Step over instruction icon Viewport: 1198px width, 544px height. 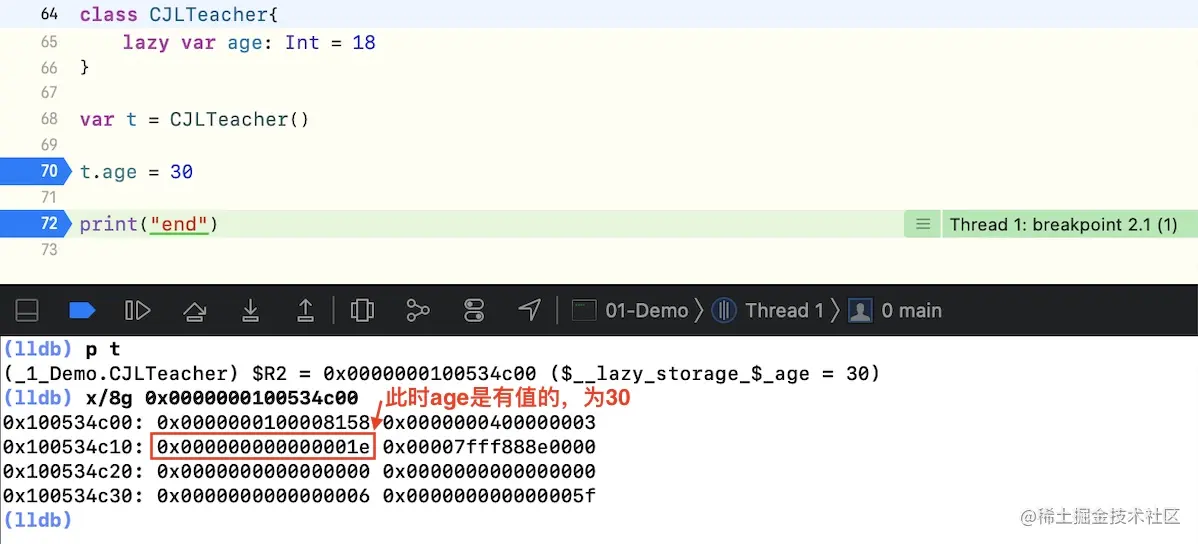point(195,310)
